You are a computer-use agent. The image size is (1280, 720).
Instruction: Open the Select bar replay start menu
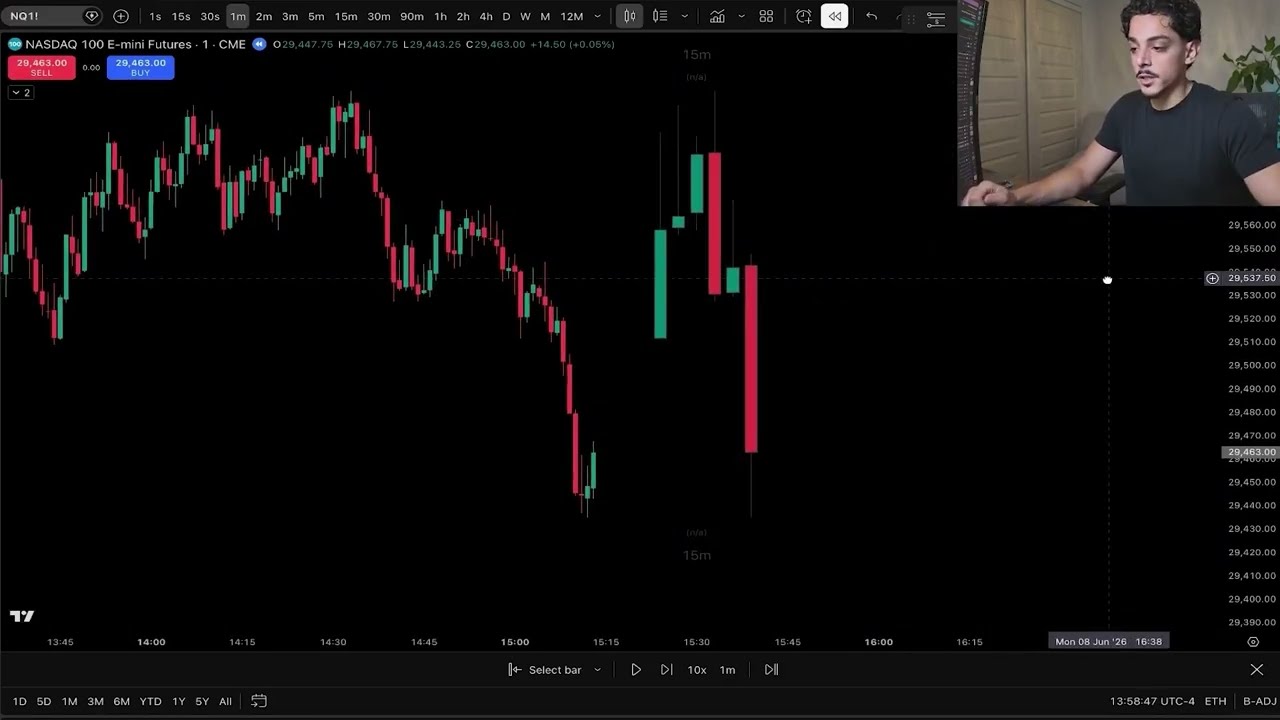(555, 670)
